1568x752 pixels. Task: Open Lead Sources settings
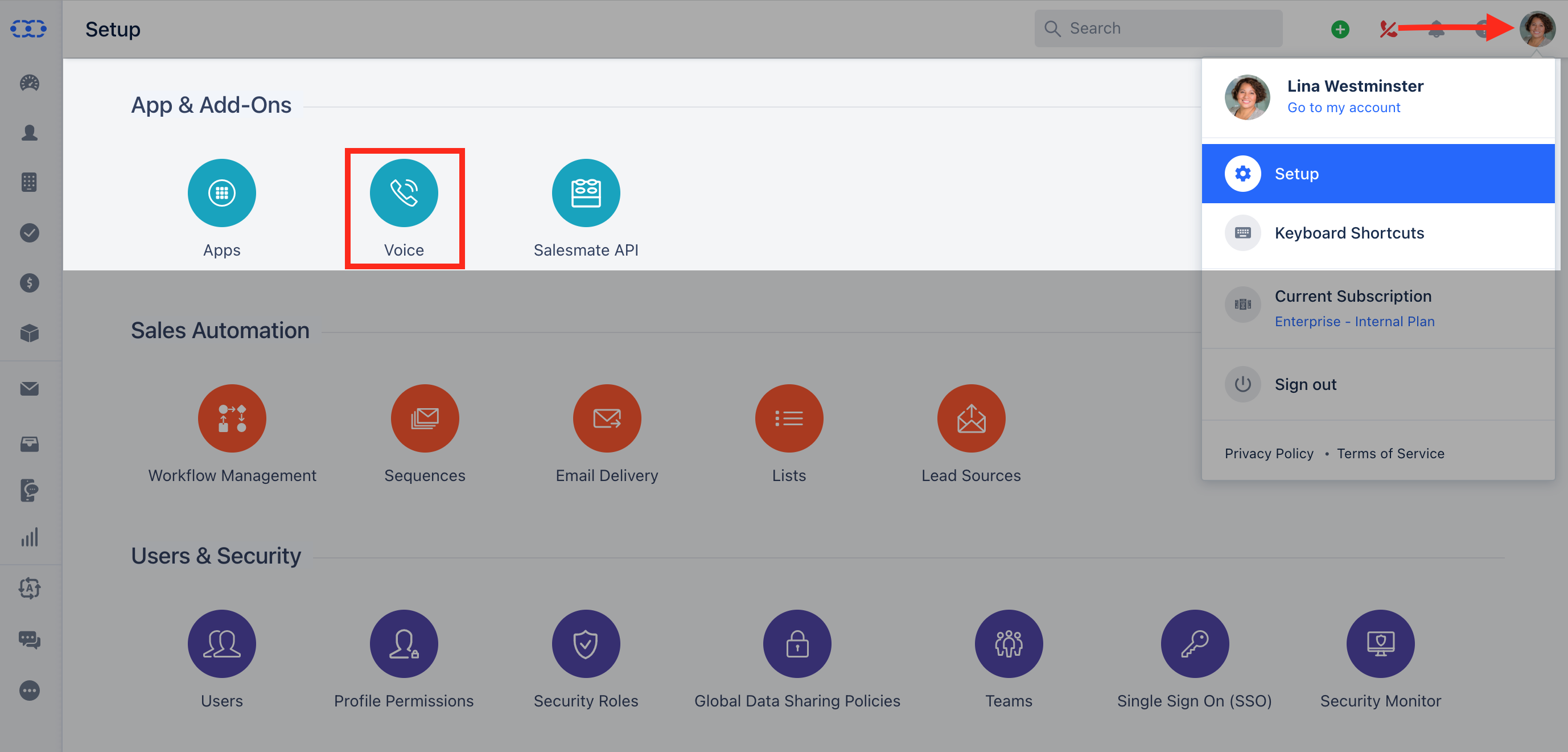click(x=971, y=418)
